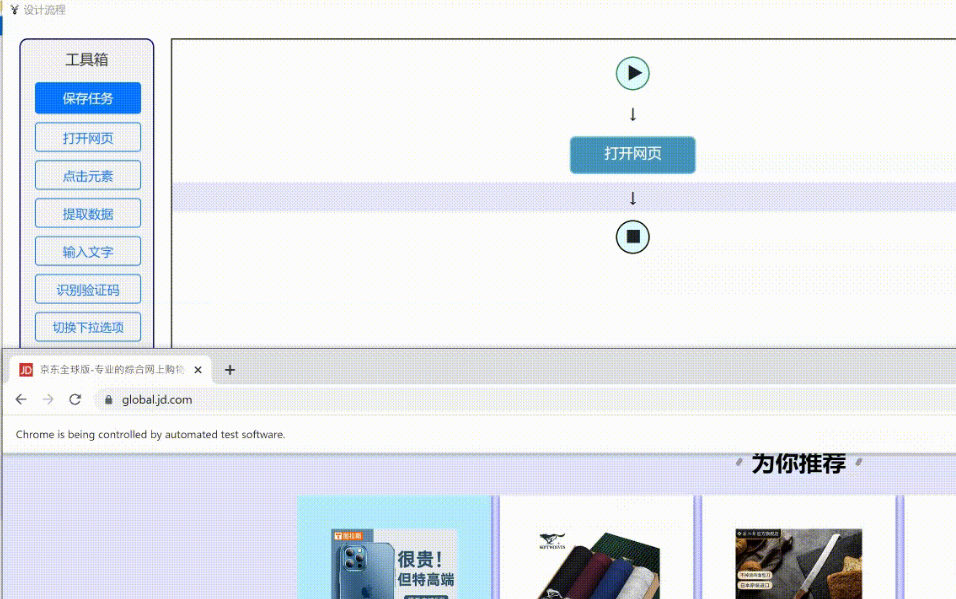
Task: Open a new Chrome tab
Action: coord(230,370)
